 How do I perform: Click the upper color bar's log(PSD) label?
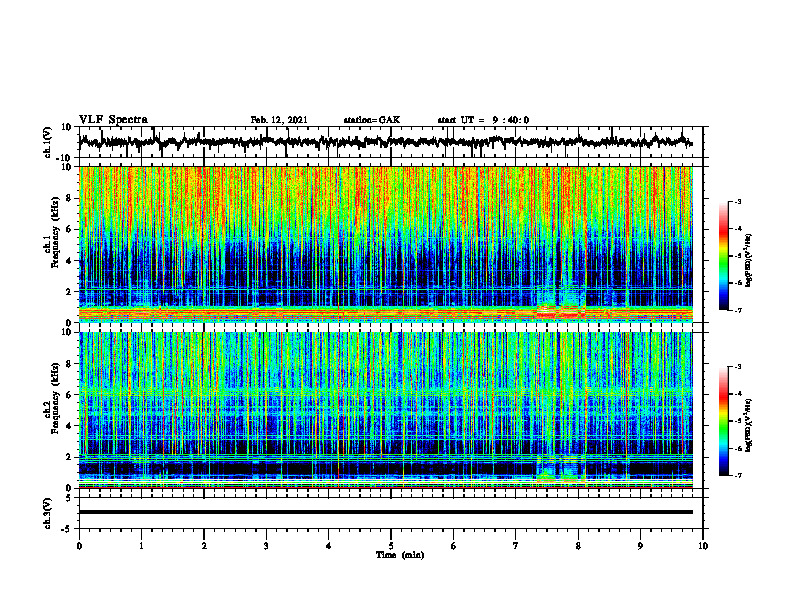click(x=749, y=261)
